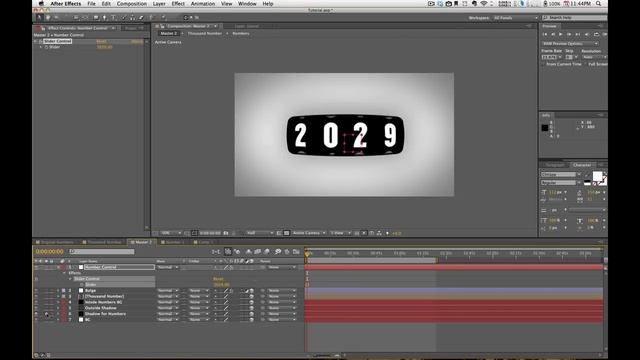Expand Slider property in Effect Controls
This screenshot has height=360, width=640.
click(x=41, y=47)
